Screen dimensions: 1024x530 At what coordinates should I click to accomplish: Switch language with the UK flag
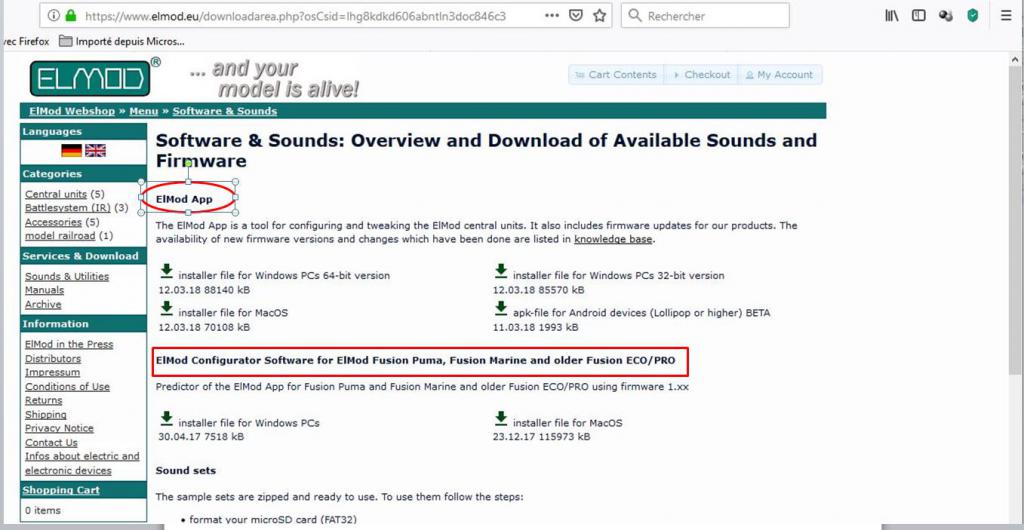pyautogui.click(x=95, y=151)
